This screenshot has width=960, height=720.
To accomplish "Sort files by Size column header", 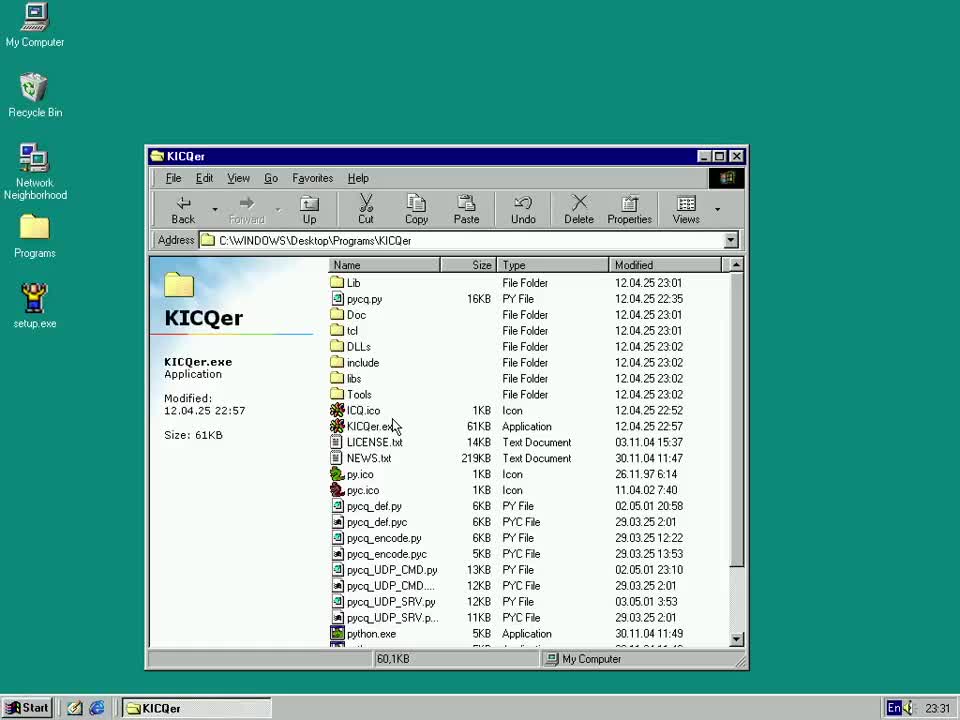I will click(x=469, y=265).
